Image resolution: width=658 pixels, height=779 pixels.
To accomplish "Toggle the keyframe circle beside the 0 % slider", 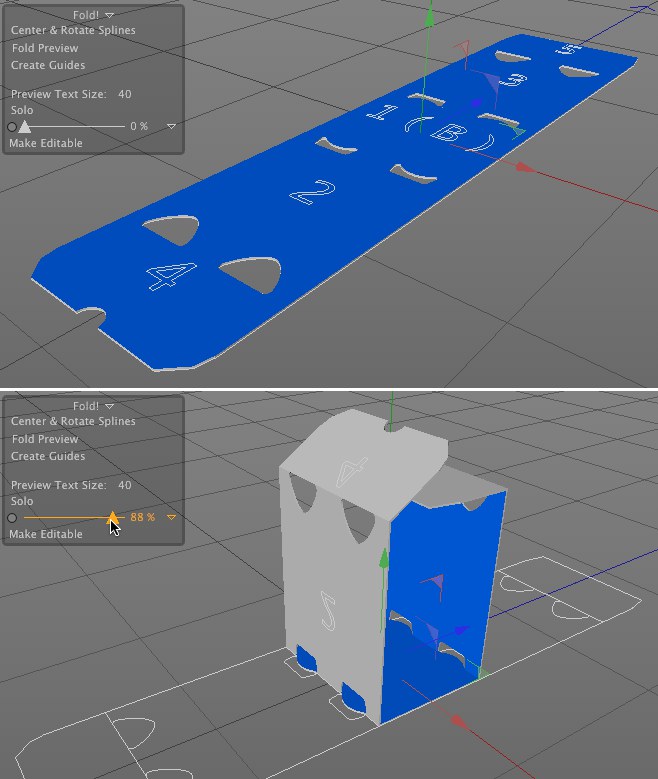I will 12,127.
